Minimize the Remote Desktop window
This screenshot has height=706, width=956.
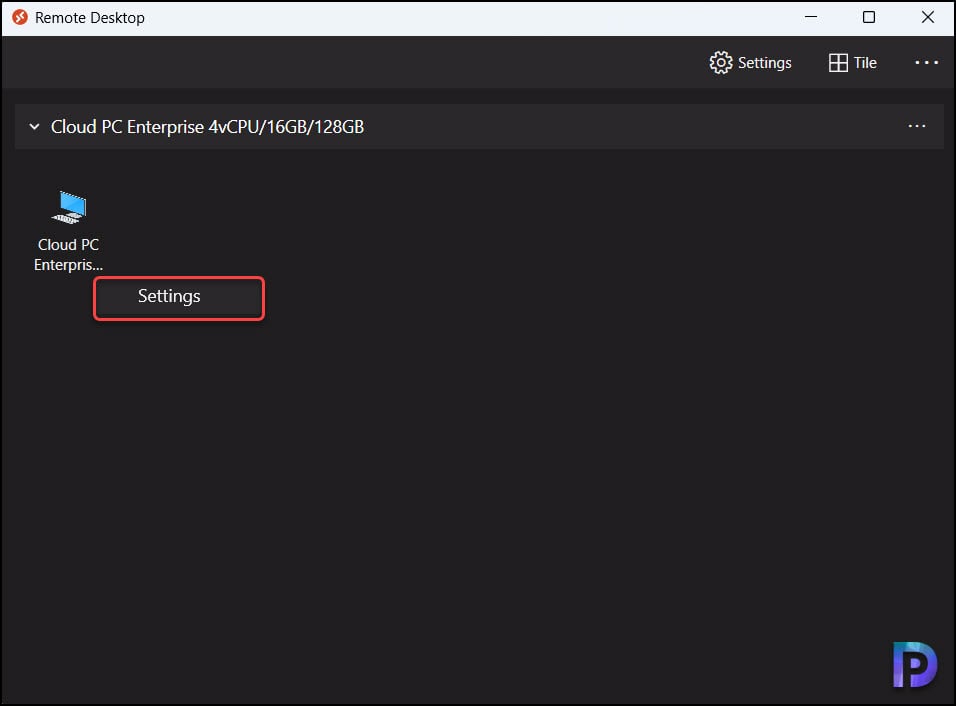point(810,17)
